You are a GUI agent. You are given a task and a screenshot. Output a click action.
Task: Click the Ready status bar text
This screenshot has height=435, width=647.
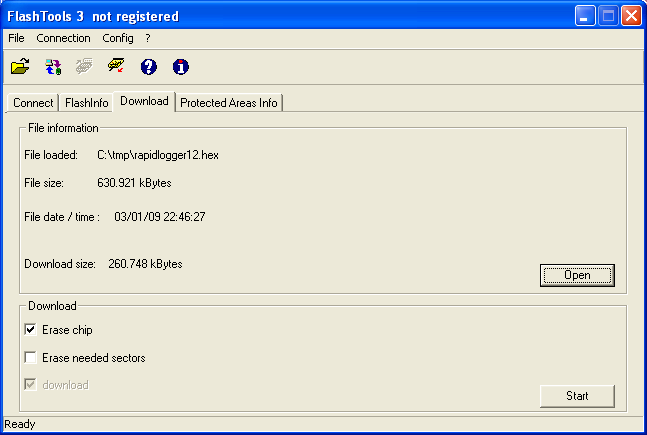(x=20, y=424)
